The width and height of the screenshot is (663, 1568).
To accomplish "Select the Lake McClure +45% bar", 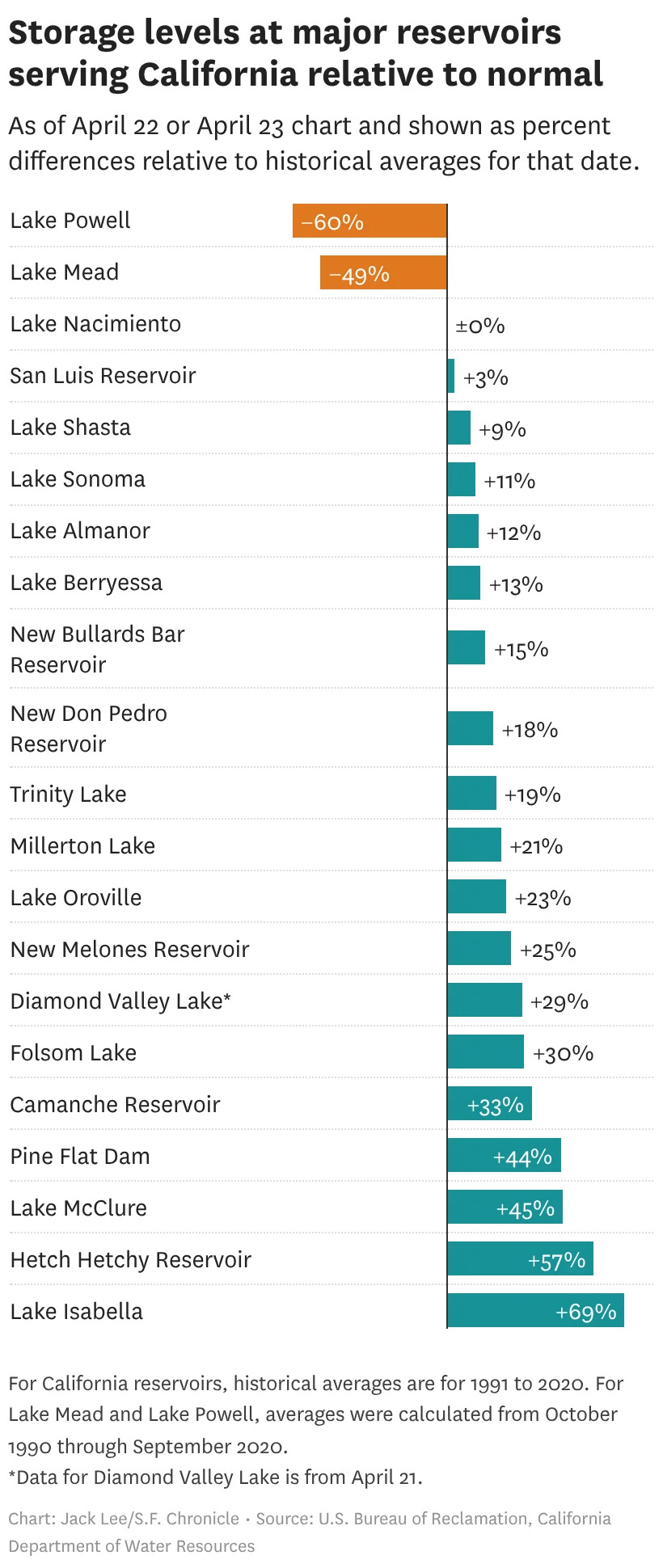I will (x=505, y=1207).
